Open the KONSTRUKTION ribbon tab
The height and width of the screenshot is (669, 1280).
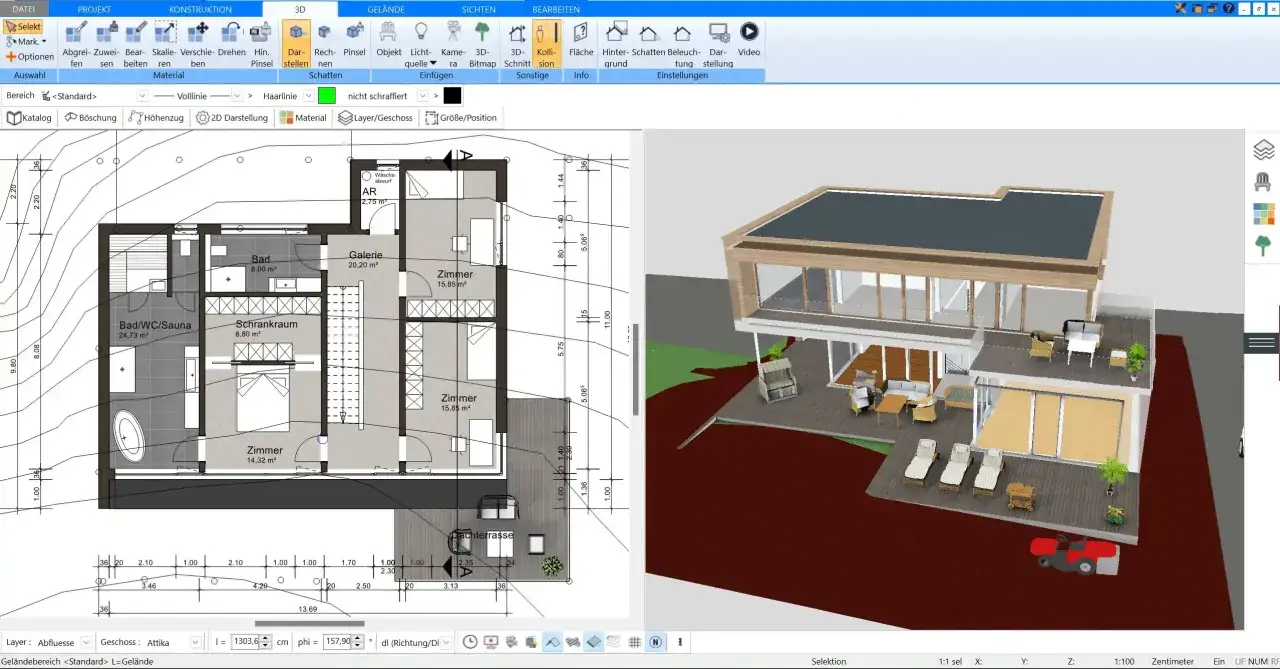(x=200, y=8)
